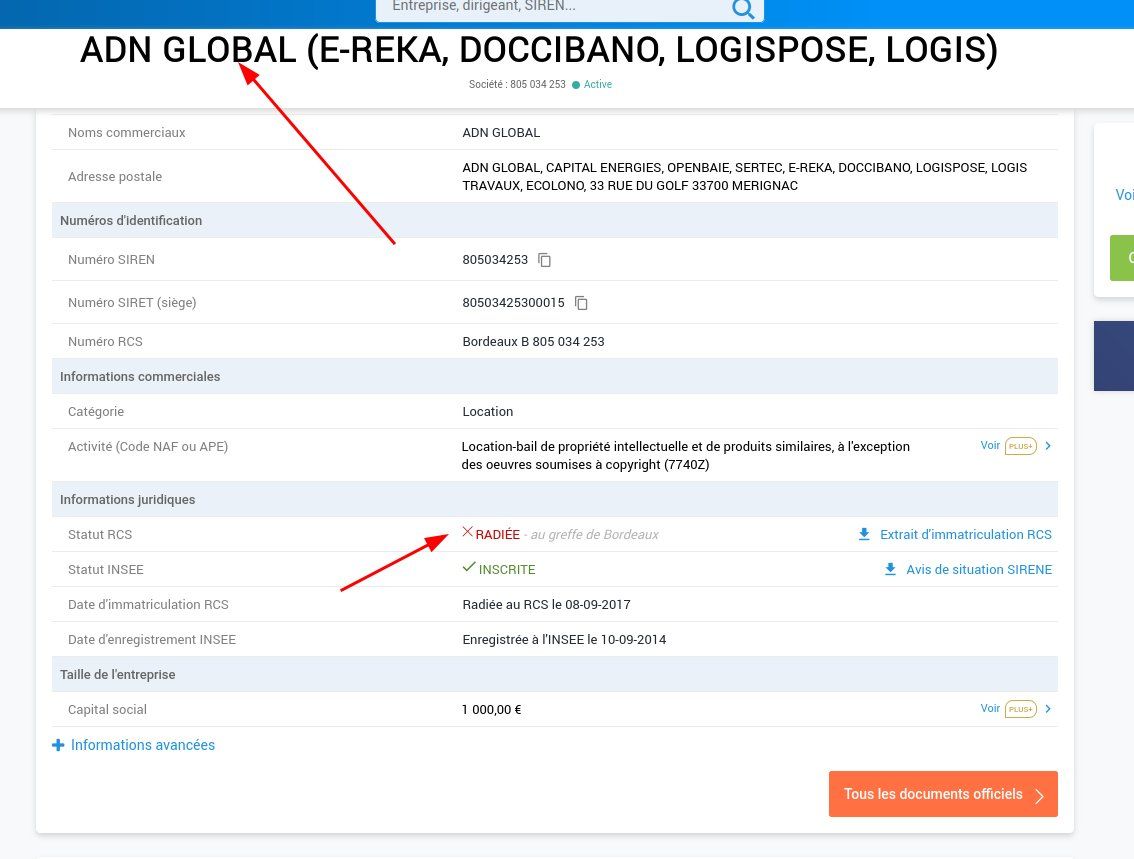
Task: Click the chevron in the Capital social row
Action: 1048,709
